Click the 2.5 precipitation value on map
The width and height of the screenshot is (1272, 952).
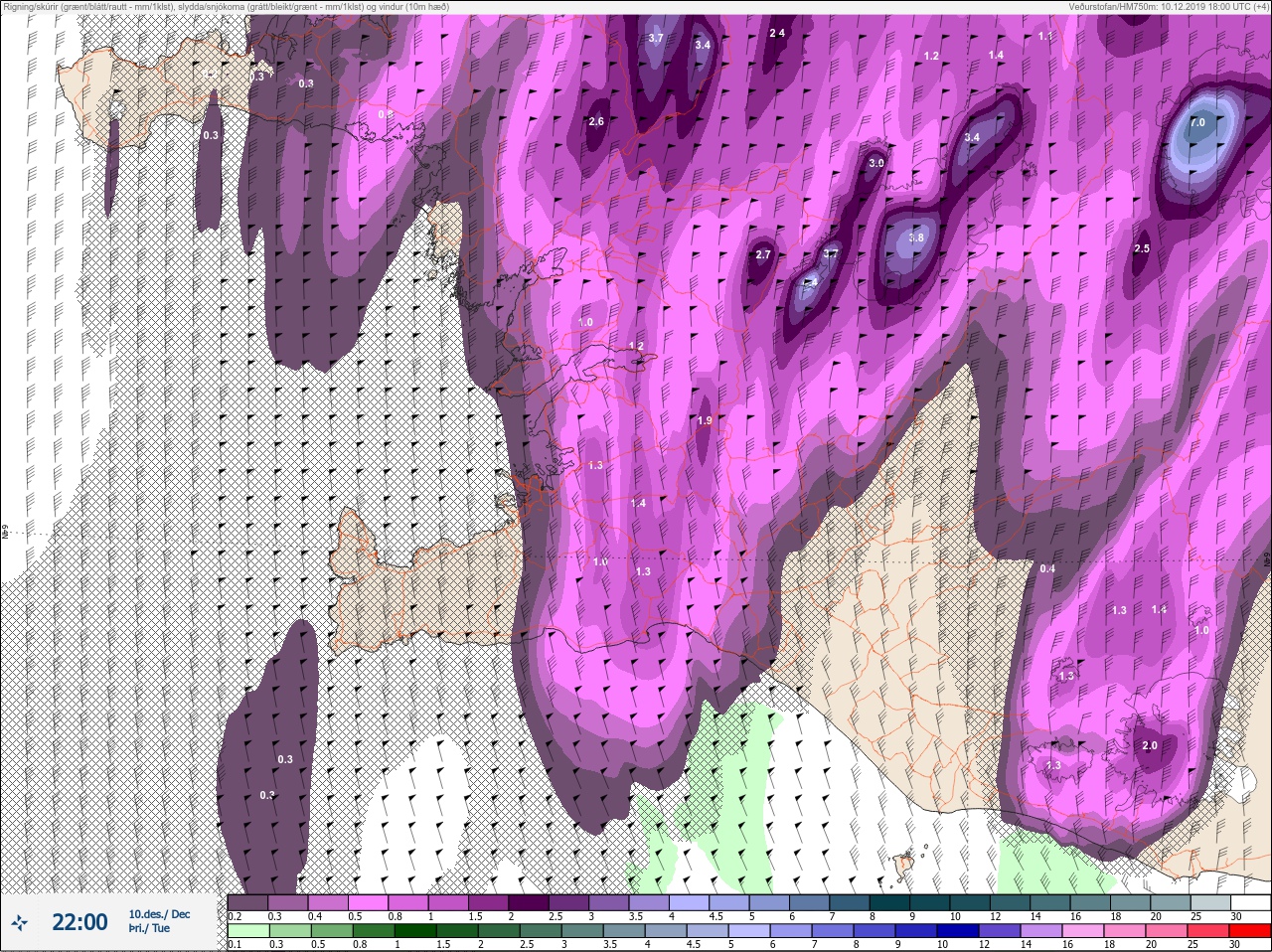(1142, 248)
